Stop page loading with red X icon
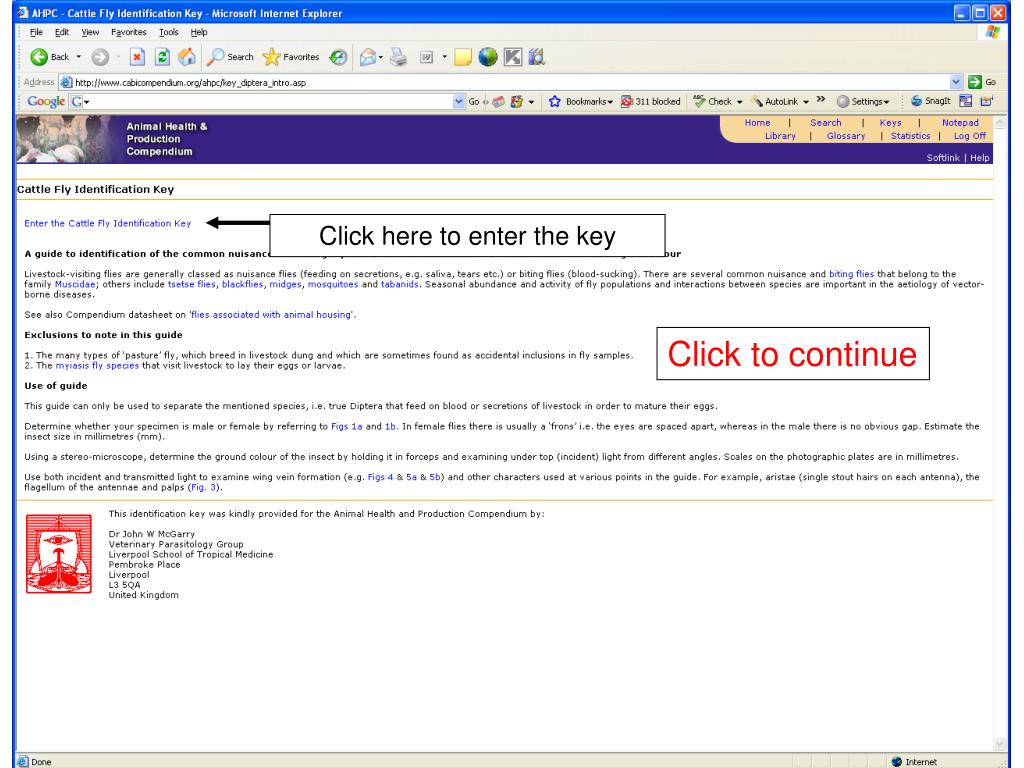The width and height of the screenshot is (1024, 768). click(137, 57)
